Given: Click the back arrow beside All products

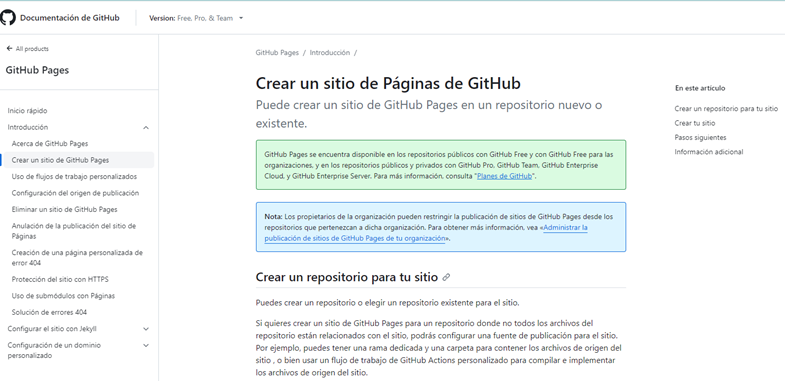Looking at the screenshot, I should pyautogui.click(x=9, y=49).
